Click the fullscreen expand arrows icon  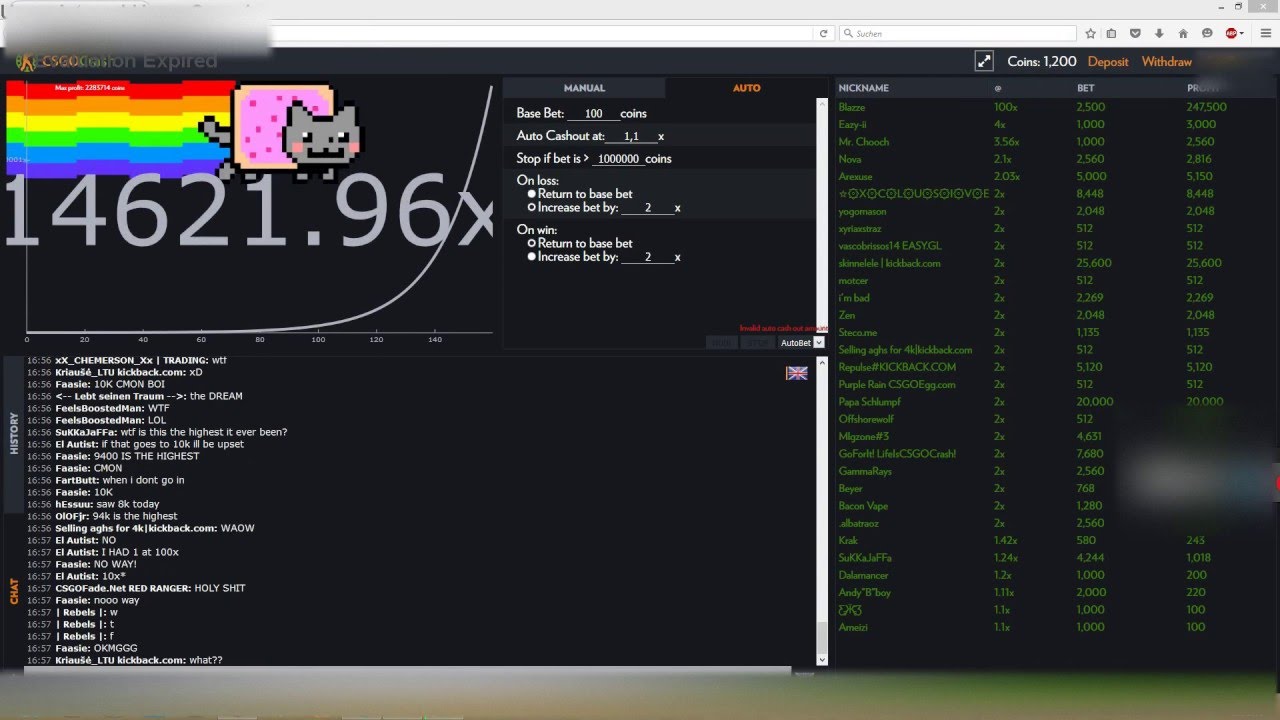click(984, 61)
